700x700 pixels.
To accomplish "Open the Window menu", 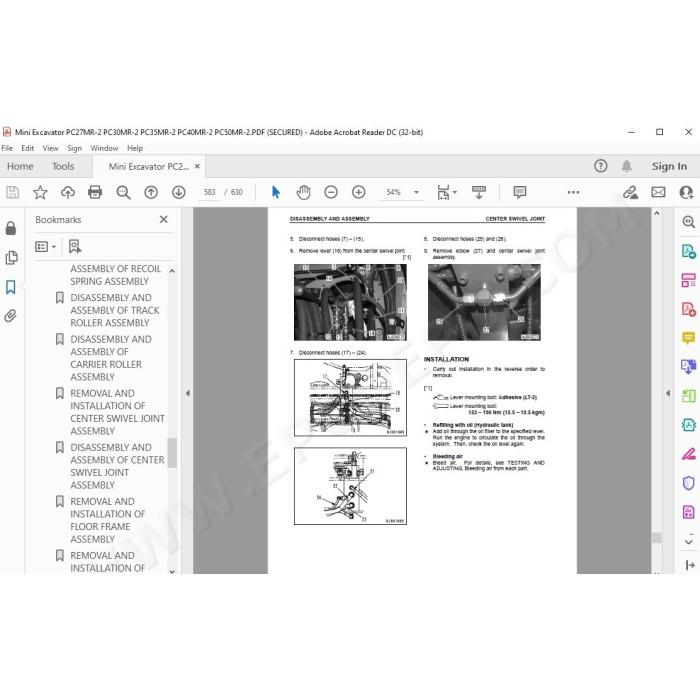I will tap(104, 148).
